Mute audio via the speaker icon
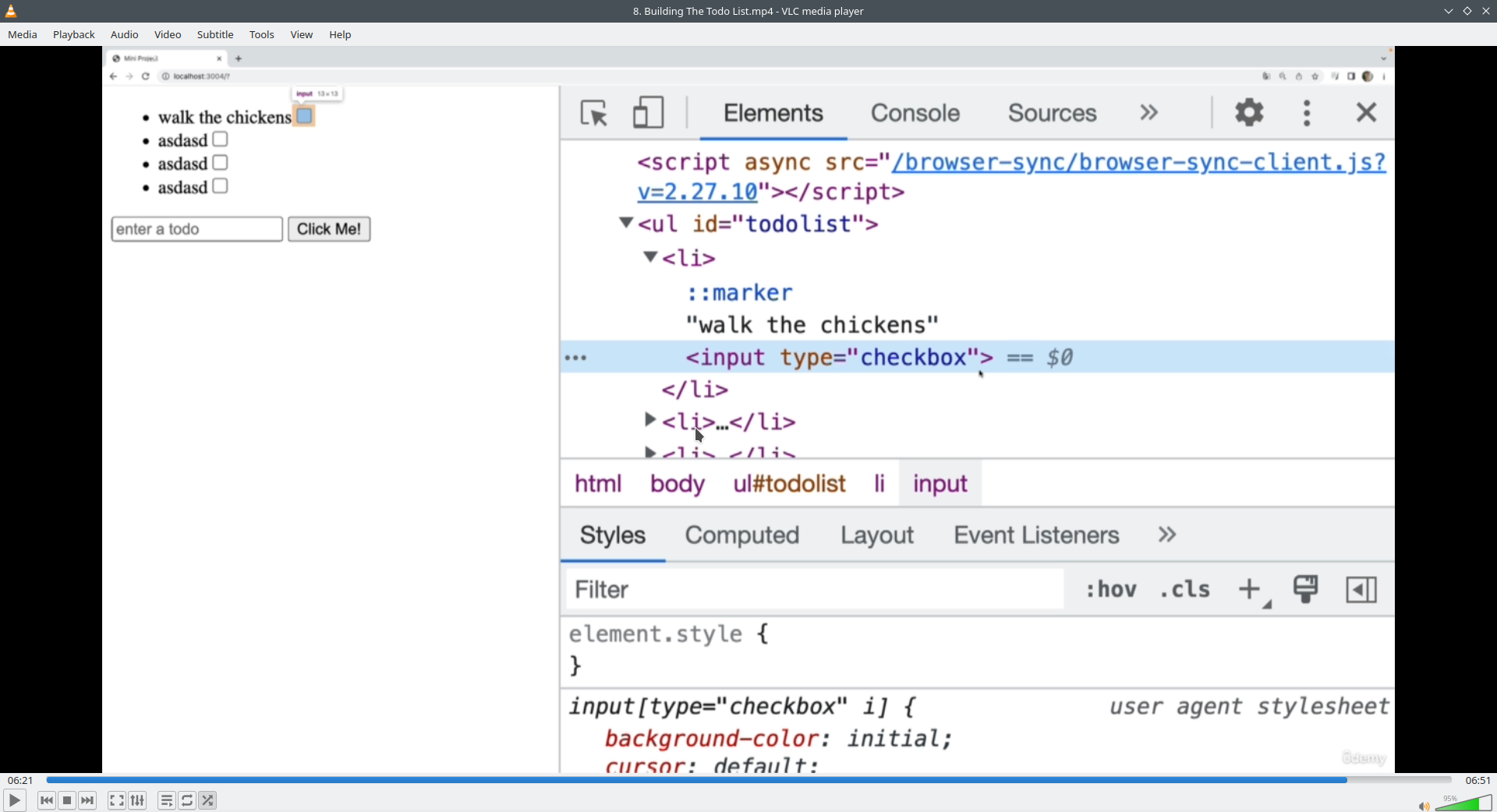Screen dimensions: 1497x812 point(1424,806)
